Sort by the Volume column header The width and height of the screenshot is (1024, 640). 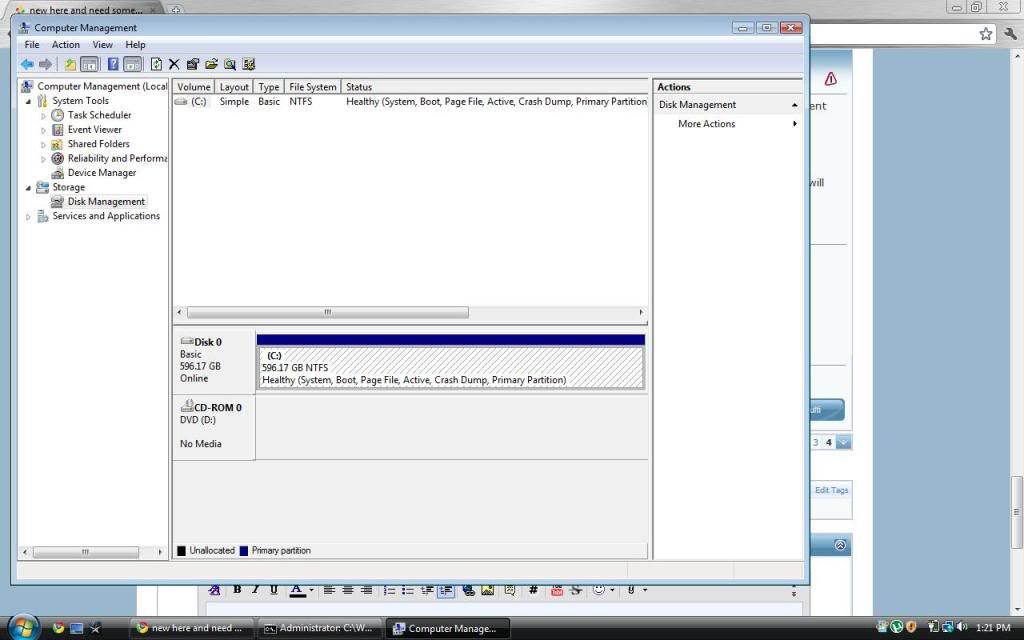point(193,87)
